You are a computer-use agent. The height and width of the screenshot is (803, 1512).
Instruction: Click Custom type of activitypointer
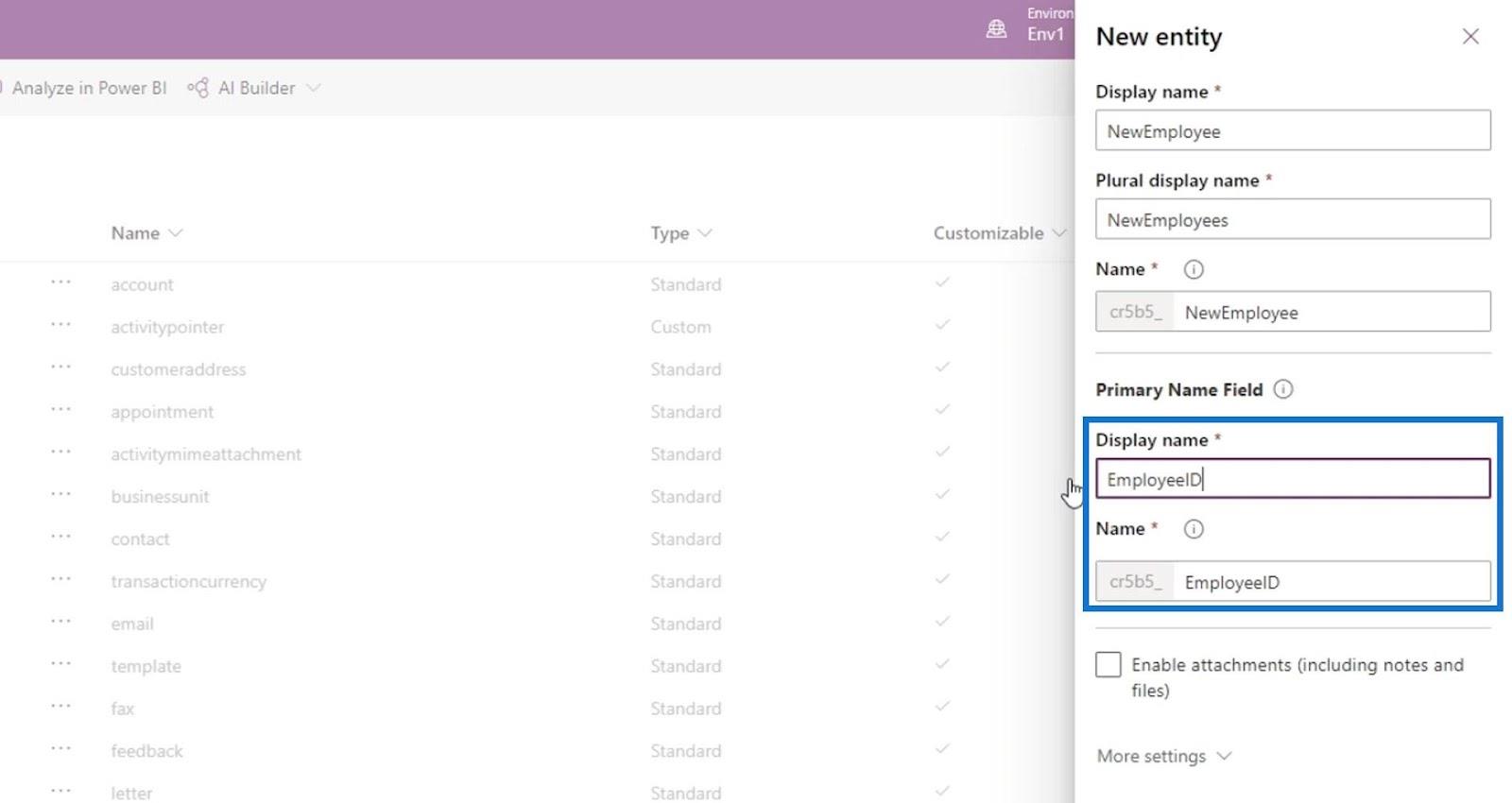coord(680,327)
